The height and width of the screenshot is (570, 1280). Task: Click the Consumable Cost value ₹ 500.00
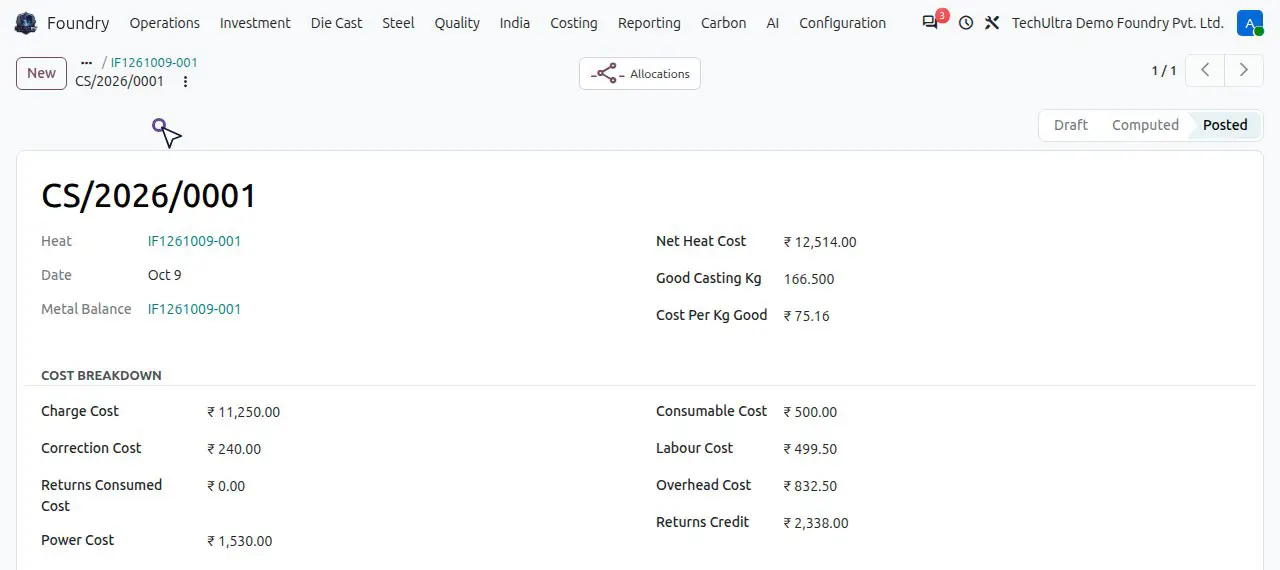coord(810,412)
